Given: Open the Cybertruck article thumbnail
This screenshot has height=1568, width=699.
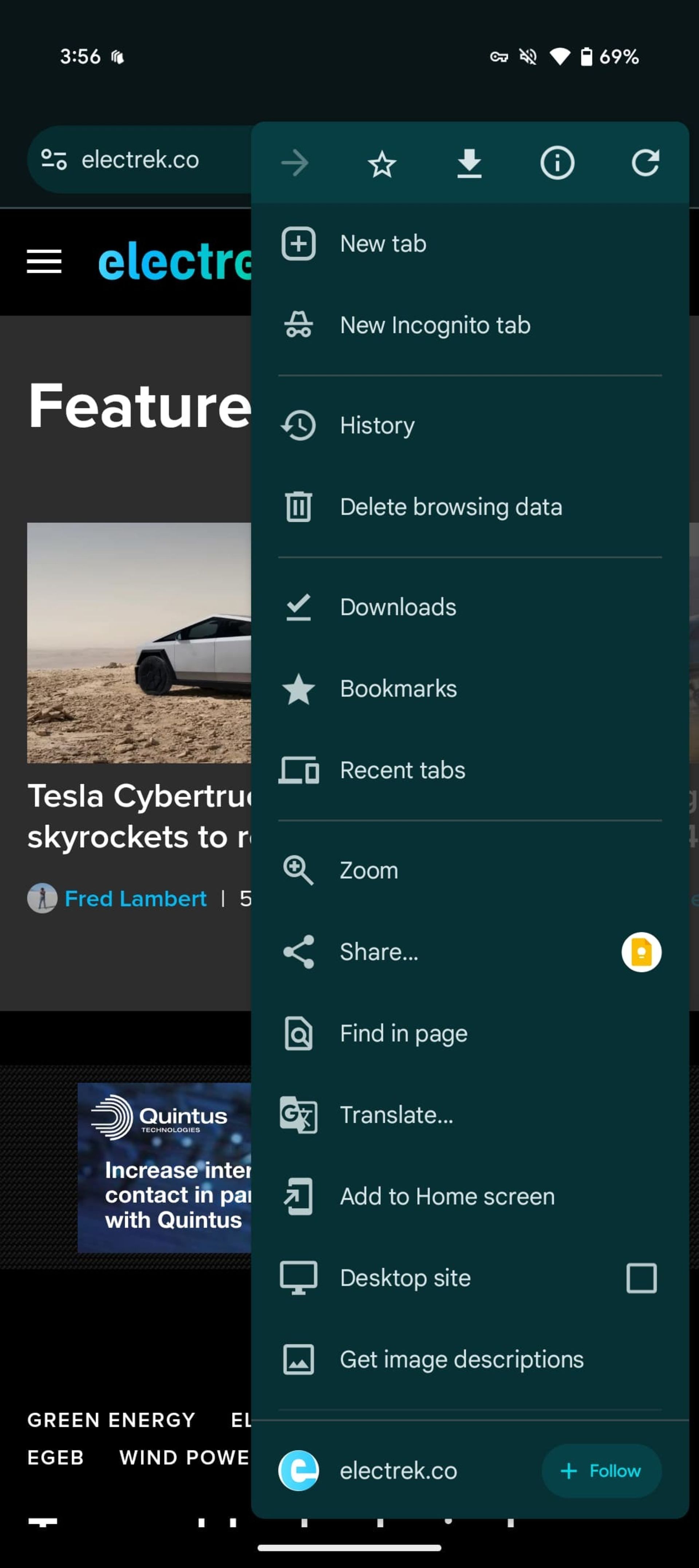Looking at the screenshot, I should click(x=139, y=642).
